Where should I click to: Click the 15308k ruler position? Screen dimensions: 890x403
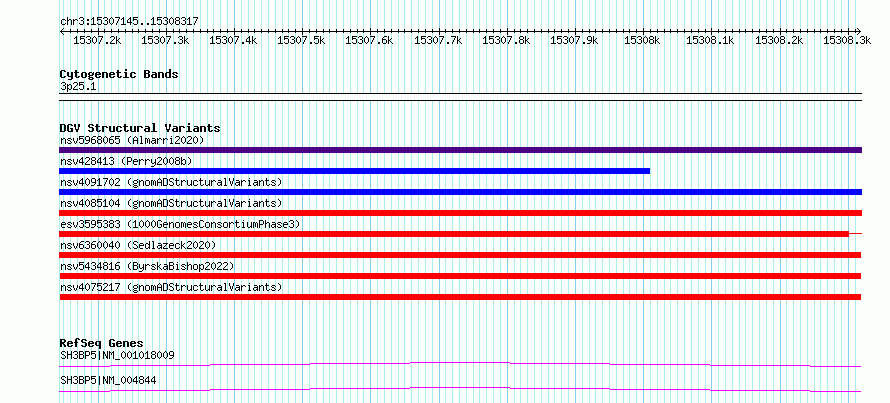click(643, 40)
